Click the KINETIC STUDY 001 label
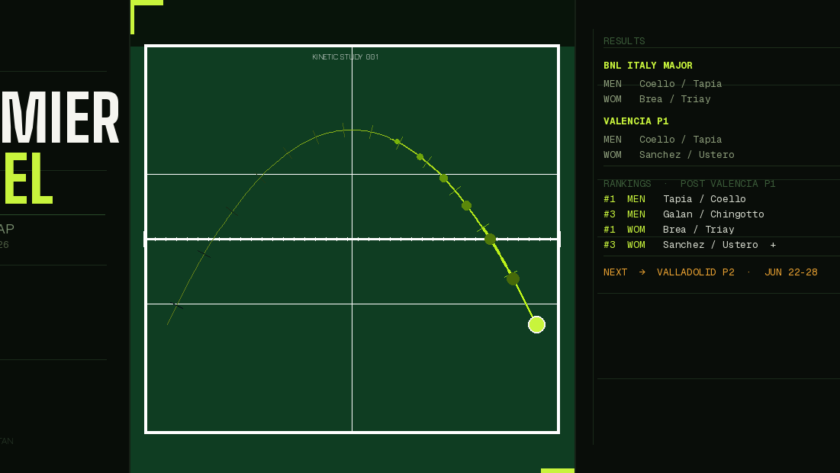 pos(345,57)
